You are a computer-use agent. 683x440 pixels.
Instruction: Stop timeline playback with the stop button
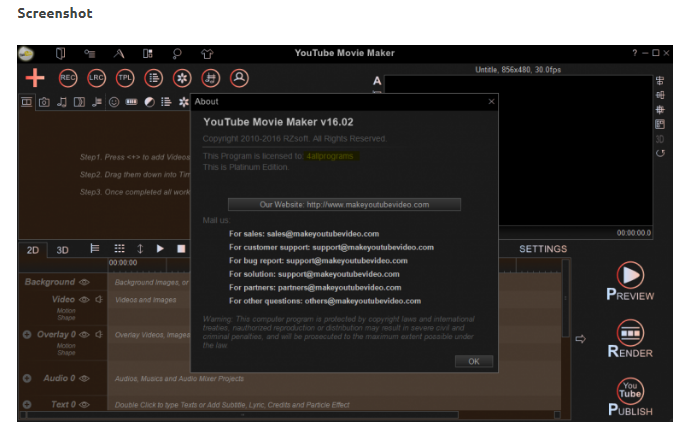[181, 249]
